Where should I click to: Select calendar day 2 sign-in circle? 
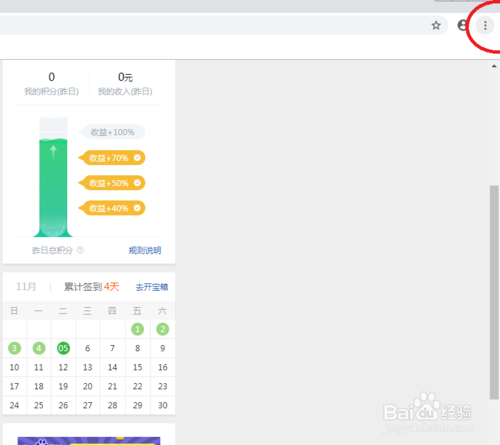coord(163,329)
